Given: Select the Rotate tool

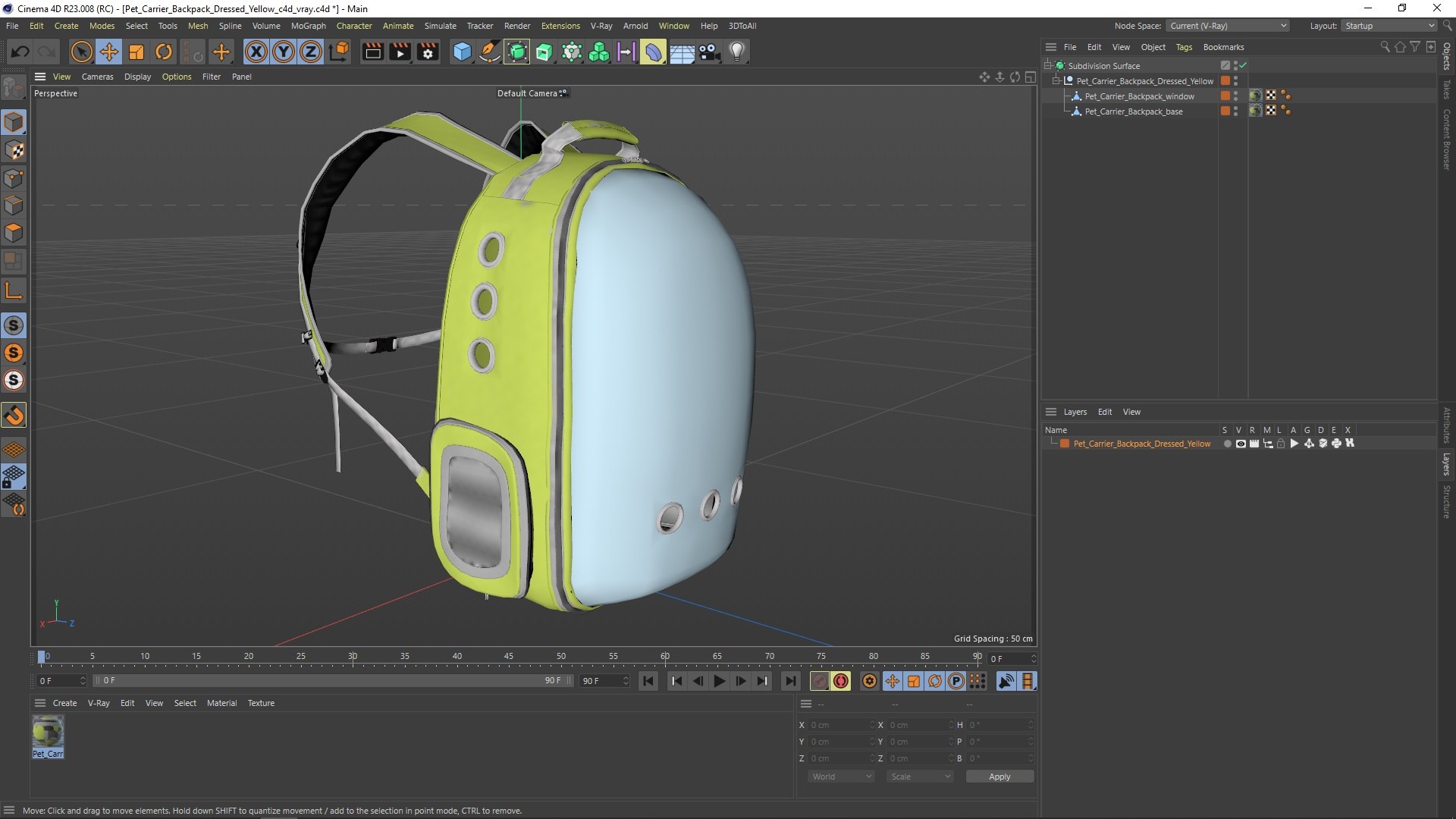Looking at the screenshot, I should pyautogui.click(x=164, y=52).
